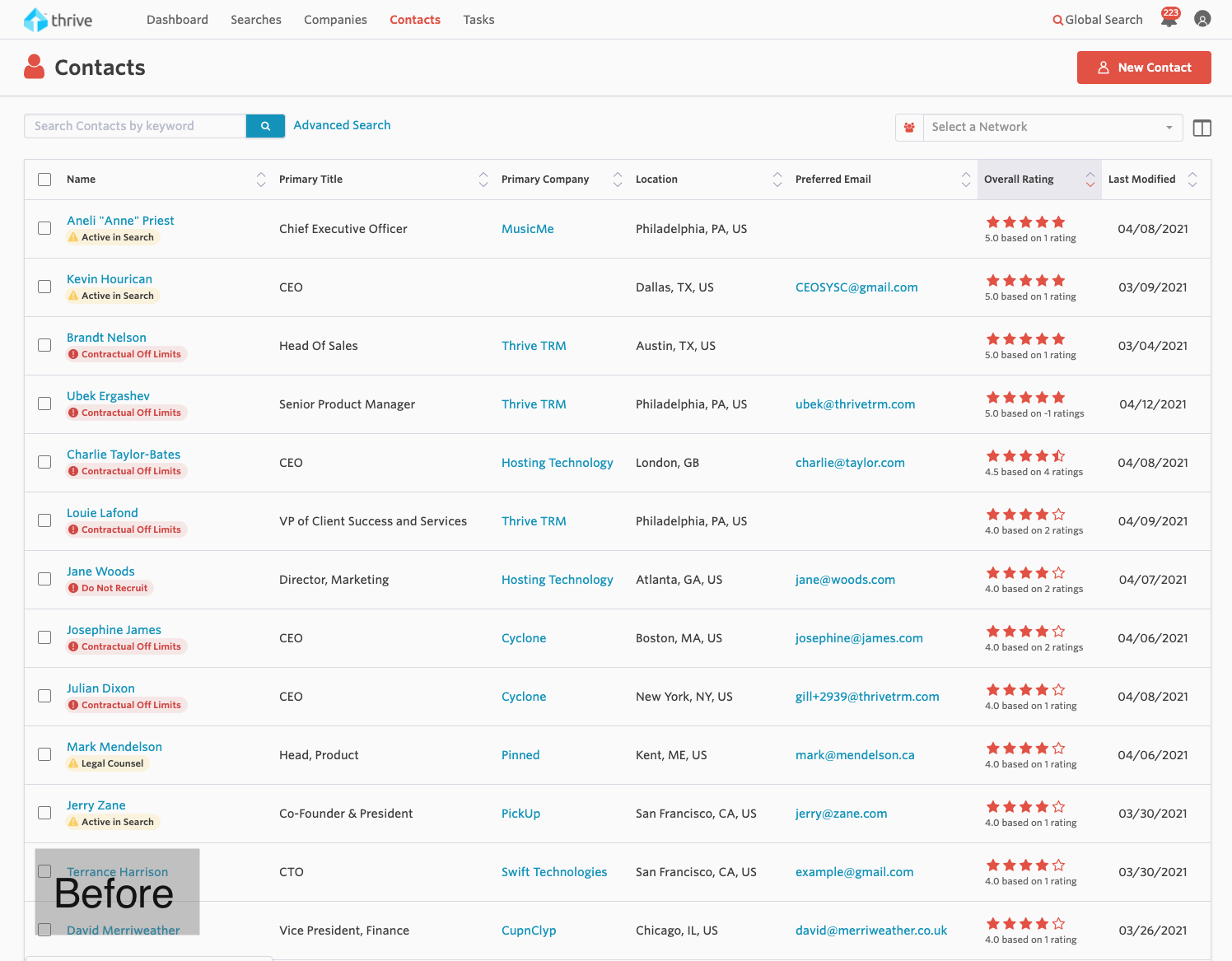Check the box for Brandt Nelson
Screen dimensions: 1232x961
point(44,345)
